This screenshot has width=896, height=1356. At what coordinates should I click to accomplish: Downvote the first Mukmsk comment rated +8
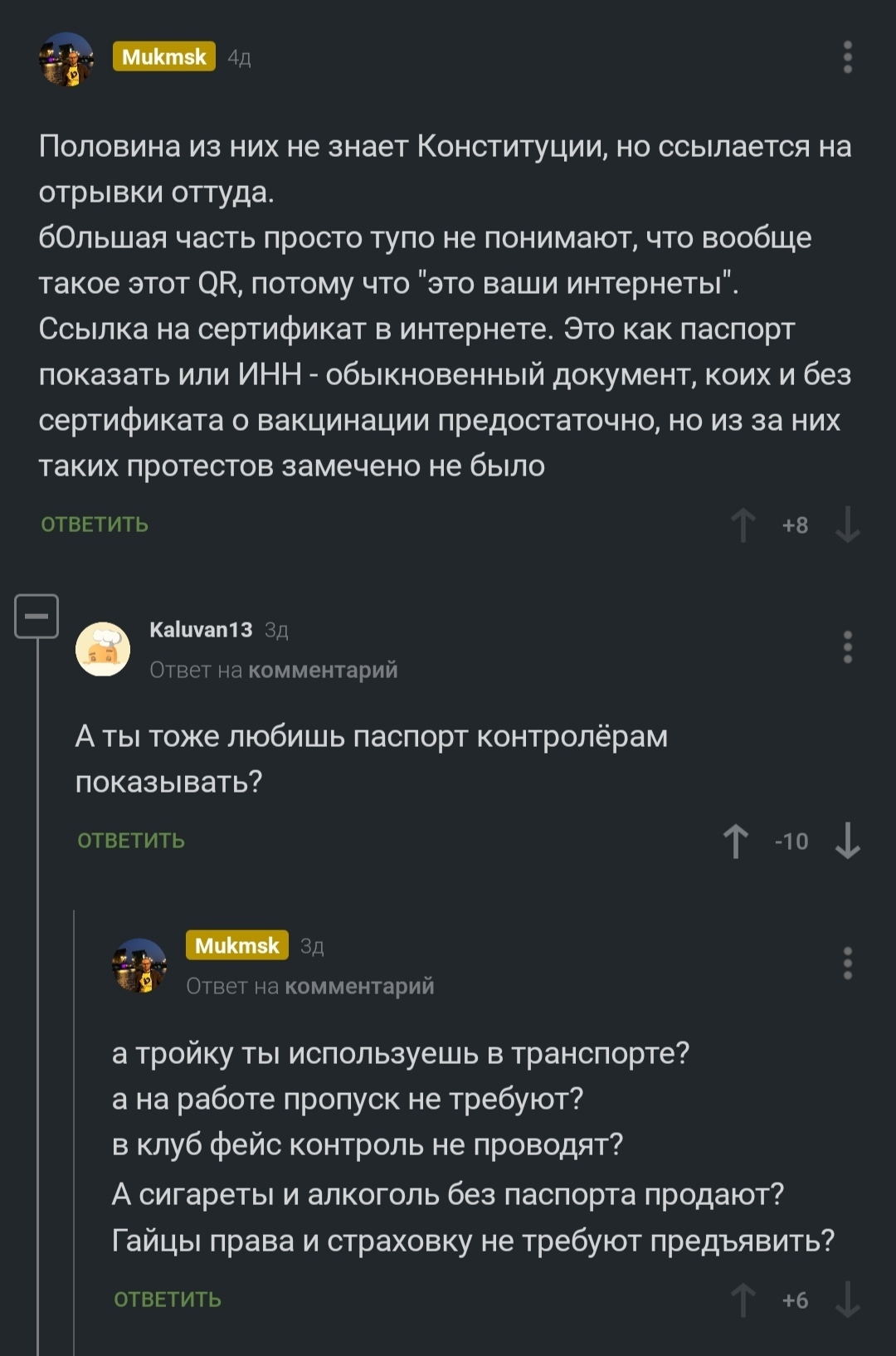point(847,524)
